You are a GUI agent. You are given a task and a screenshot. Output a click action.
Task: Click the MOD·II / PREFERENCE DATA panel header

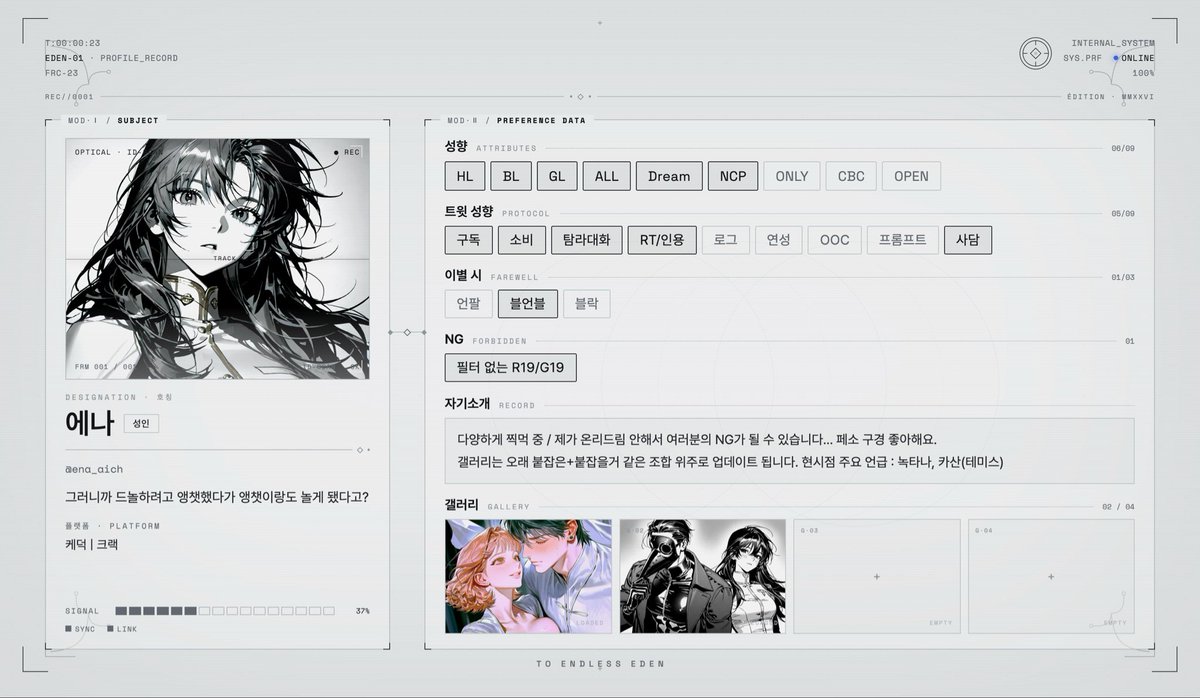coord(516,120)
